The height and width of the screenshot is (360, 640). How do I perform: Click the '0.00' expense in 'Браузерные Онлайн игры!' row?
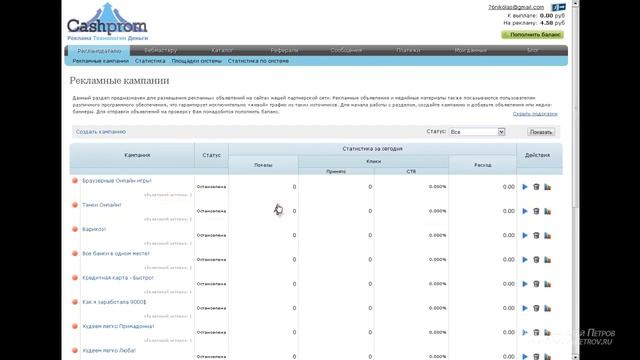click(509, 187)
